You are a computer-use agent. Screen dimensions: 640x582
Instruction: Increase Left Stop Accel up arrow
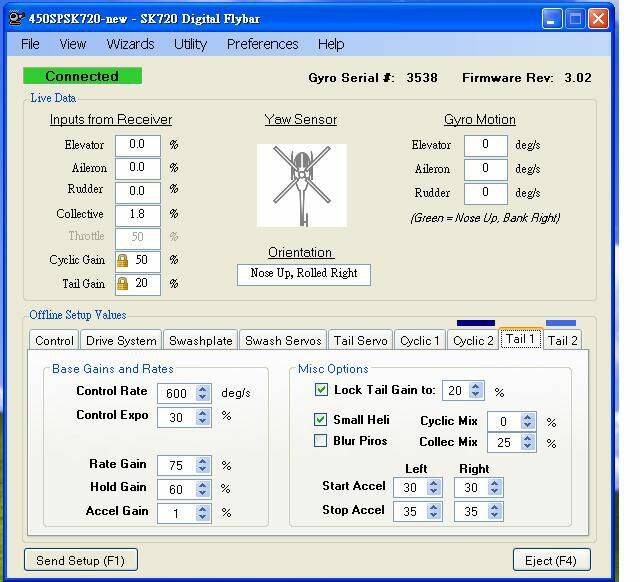tap(433, 507)
